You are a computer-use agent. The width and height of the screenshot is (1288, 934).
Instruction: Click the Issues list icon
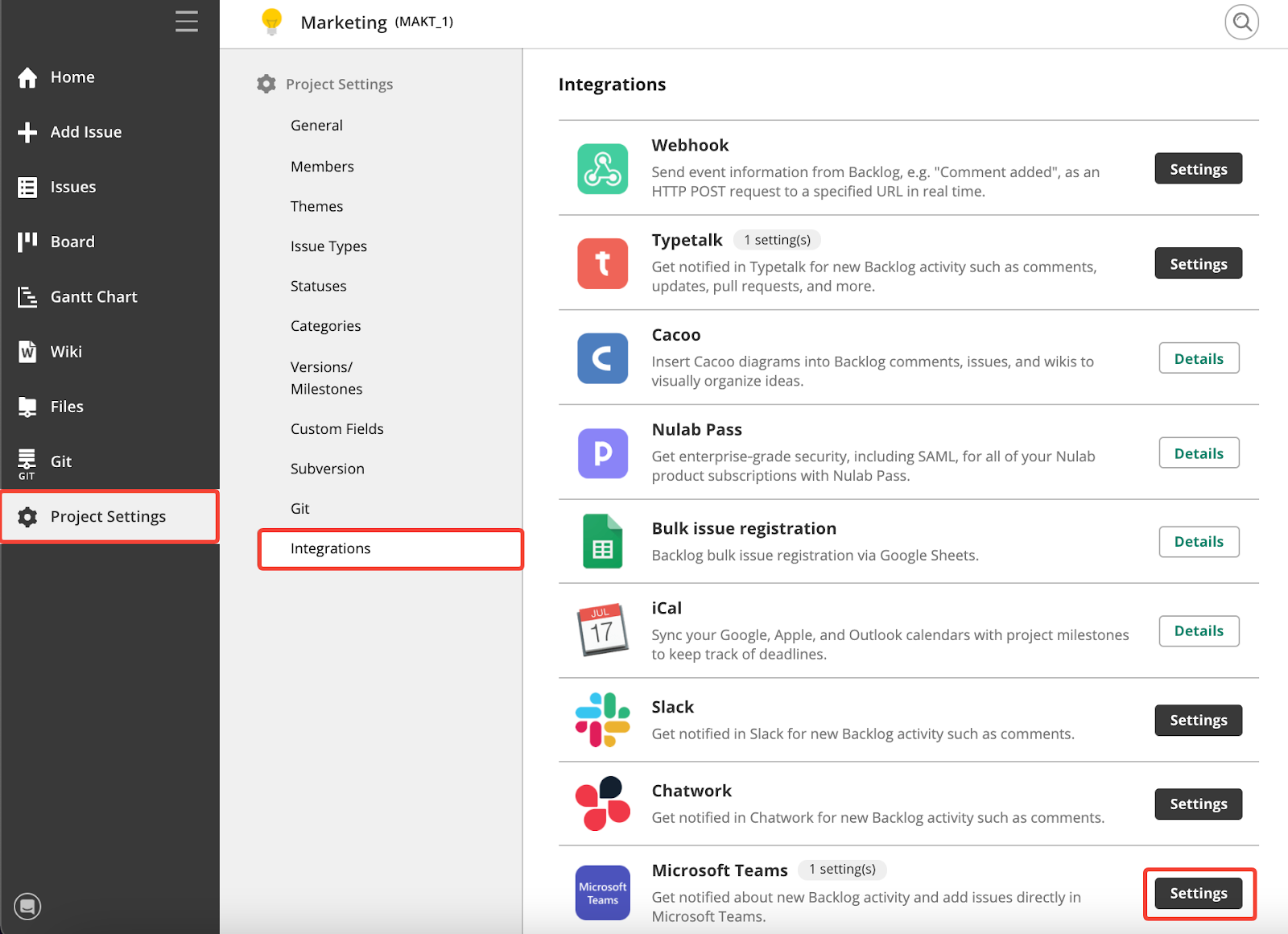coord(27,187)
